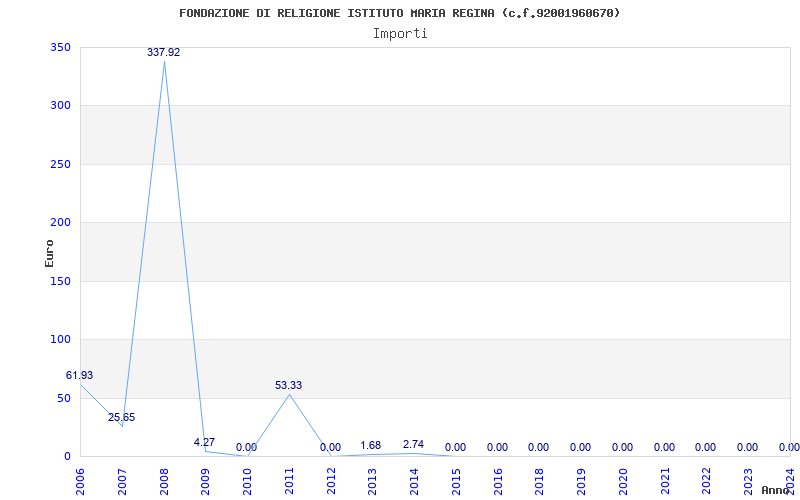Click the 2006 year label on x-axis
The width and height of the screenshot is (800, 500).
pos(80,482)
